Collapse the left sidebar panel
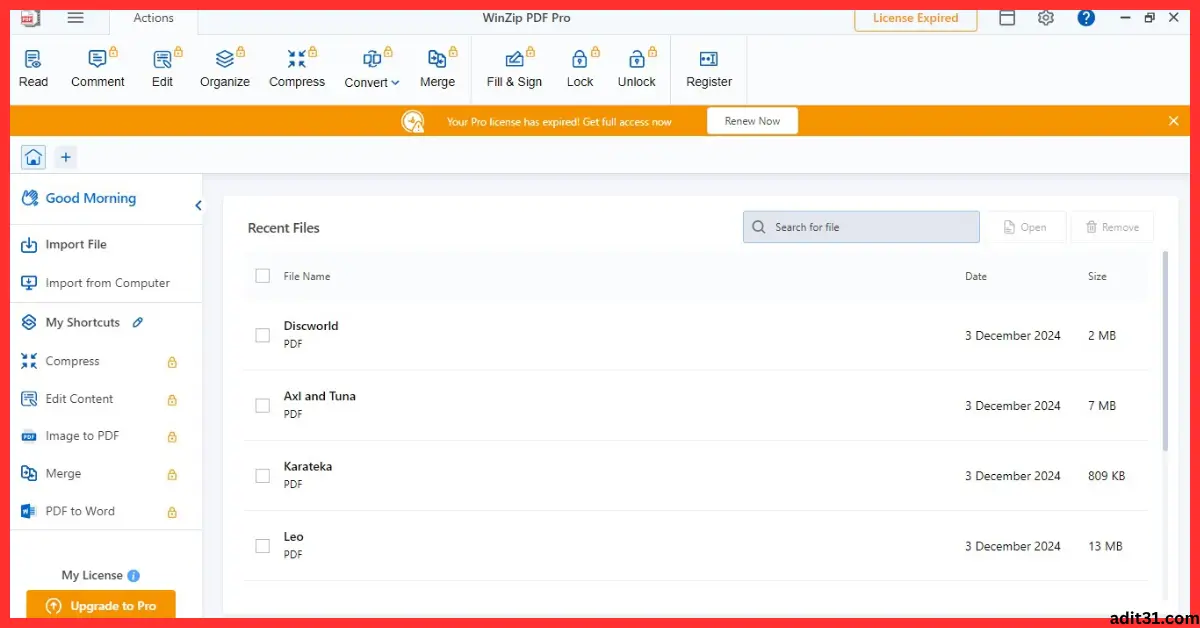The height and width of the screenshot is (628, 1200). tap(198, 205)
